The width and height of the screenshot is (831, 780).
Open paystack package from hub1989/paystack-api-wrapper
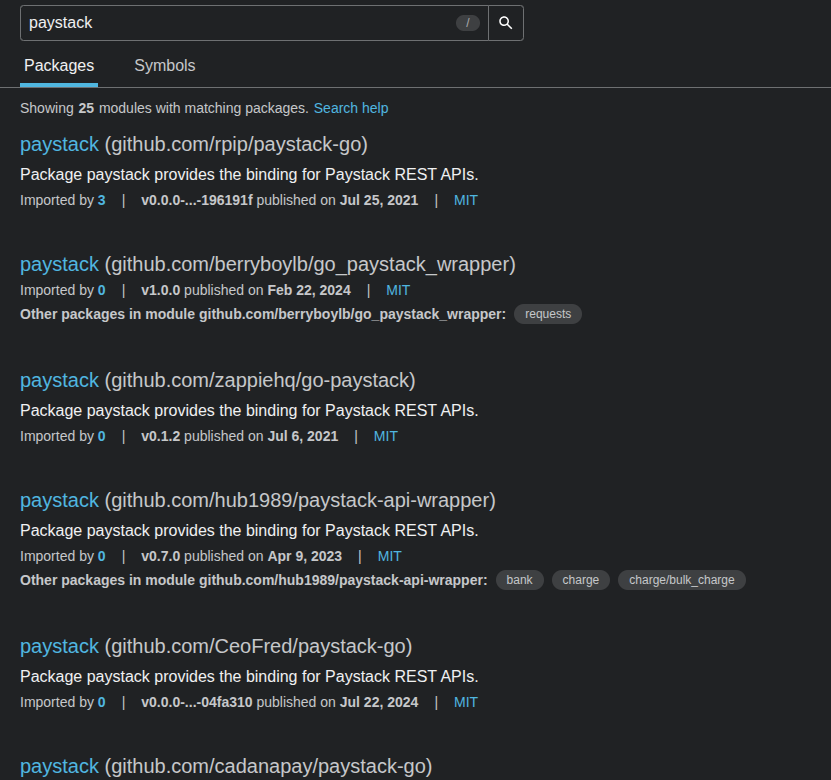coord(59,500)
